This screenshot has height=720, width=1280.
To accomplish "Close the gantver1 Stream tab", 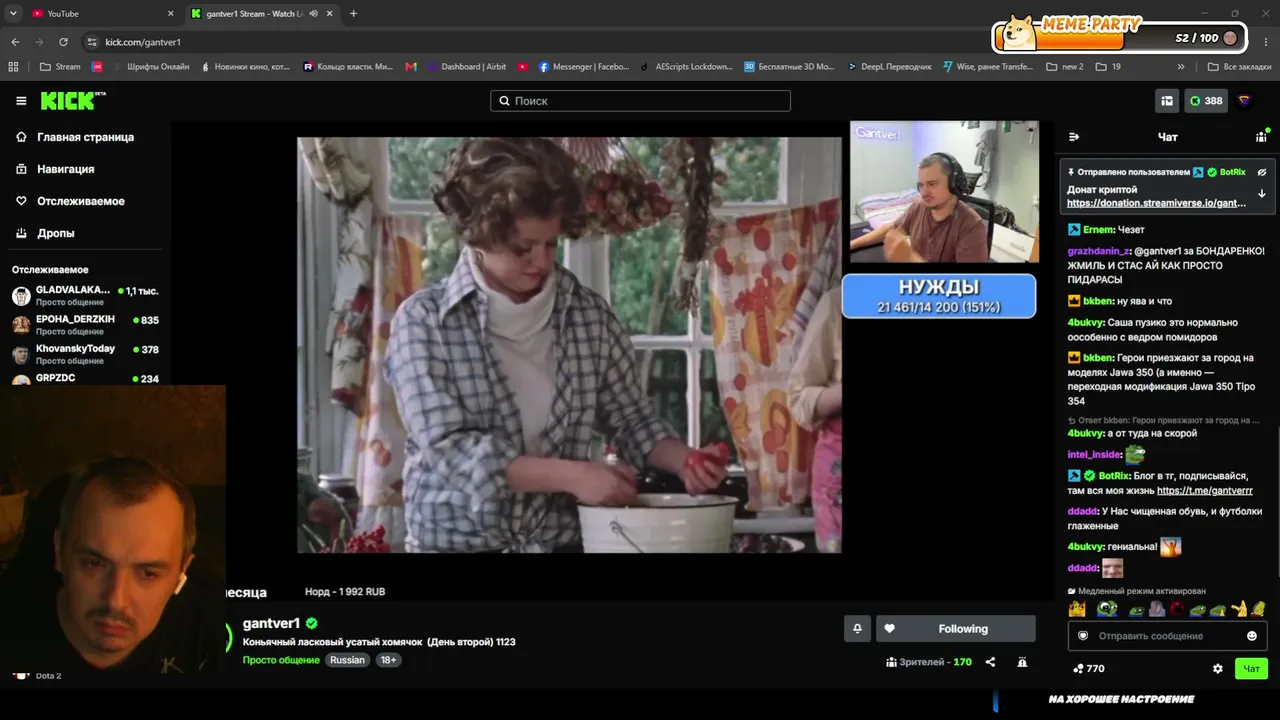I will (x=331, y=14).
